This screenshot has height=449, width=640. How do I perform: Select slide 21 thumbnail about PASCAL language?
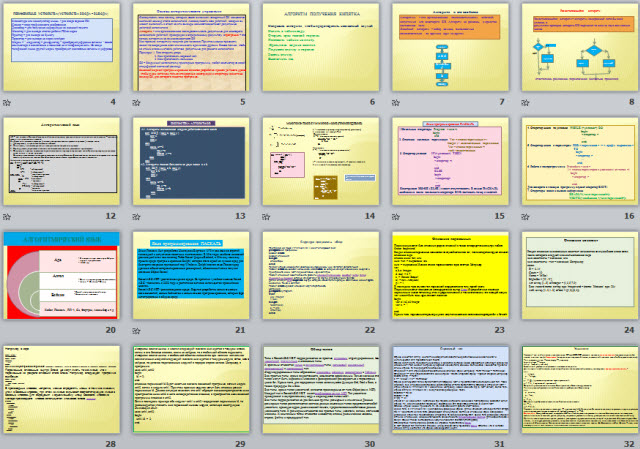190,274
